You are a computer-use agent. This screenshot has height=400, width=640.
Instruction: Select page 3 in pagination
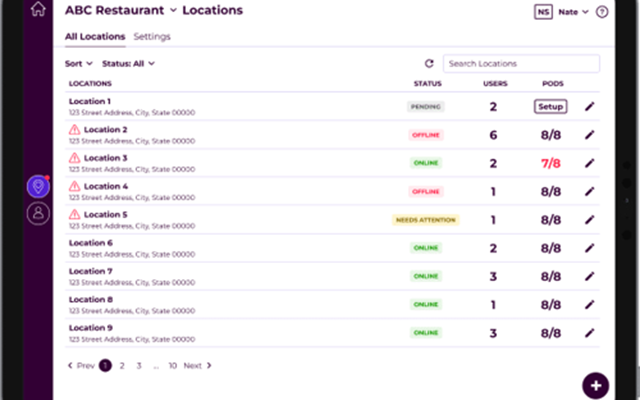(x=139, y=365)
